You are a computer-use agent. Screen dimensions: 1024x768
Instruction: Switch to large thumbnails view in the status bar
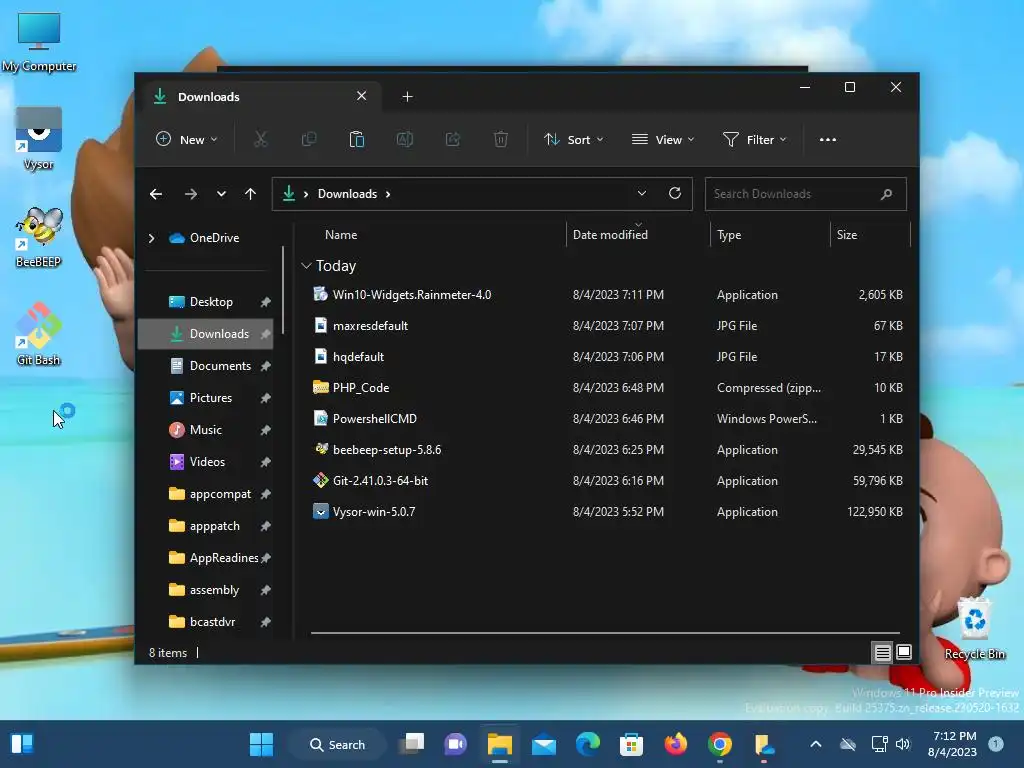coord(904,652)
